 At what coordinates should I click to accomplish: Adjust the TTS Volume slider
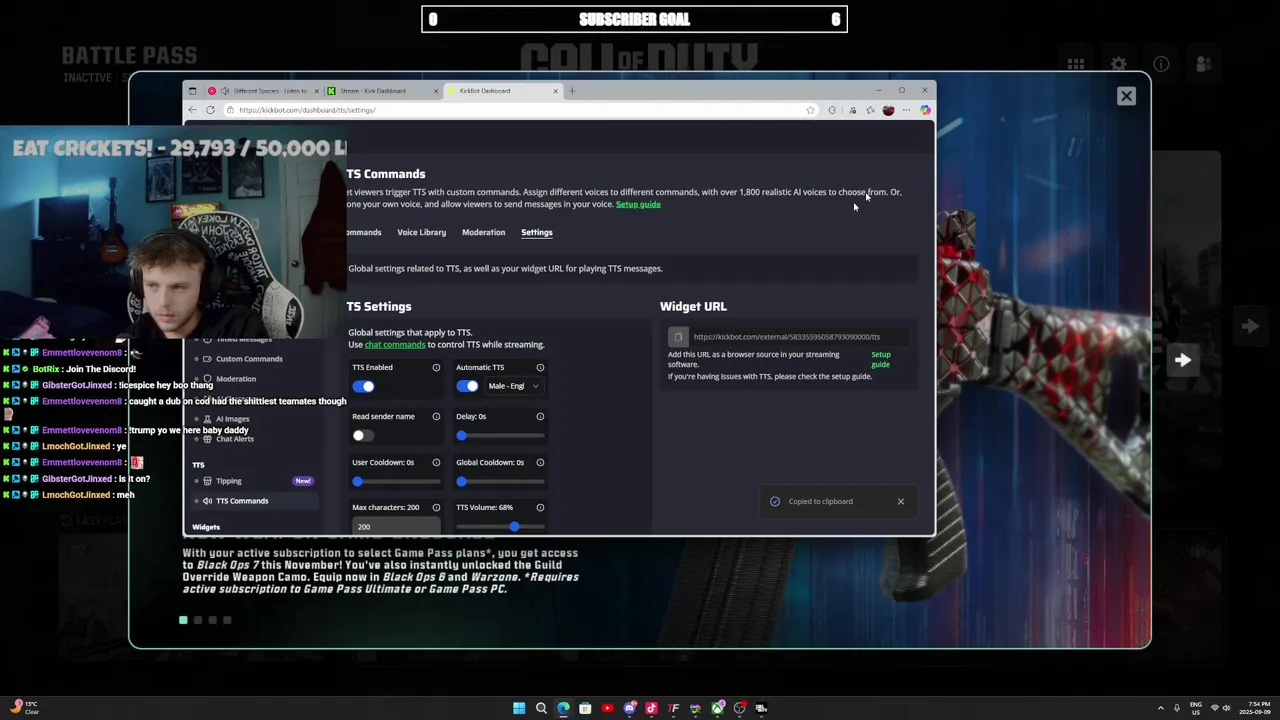pos(500,527)
